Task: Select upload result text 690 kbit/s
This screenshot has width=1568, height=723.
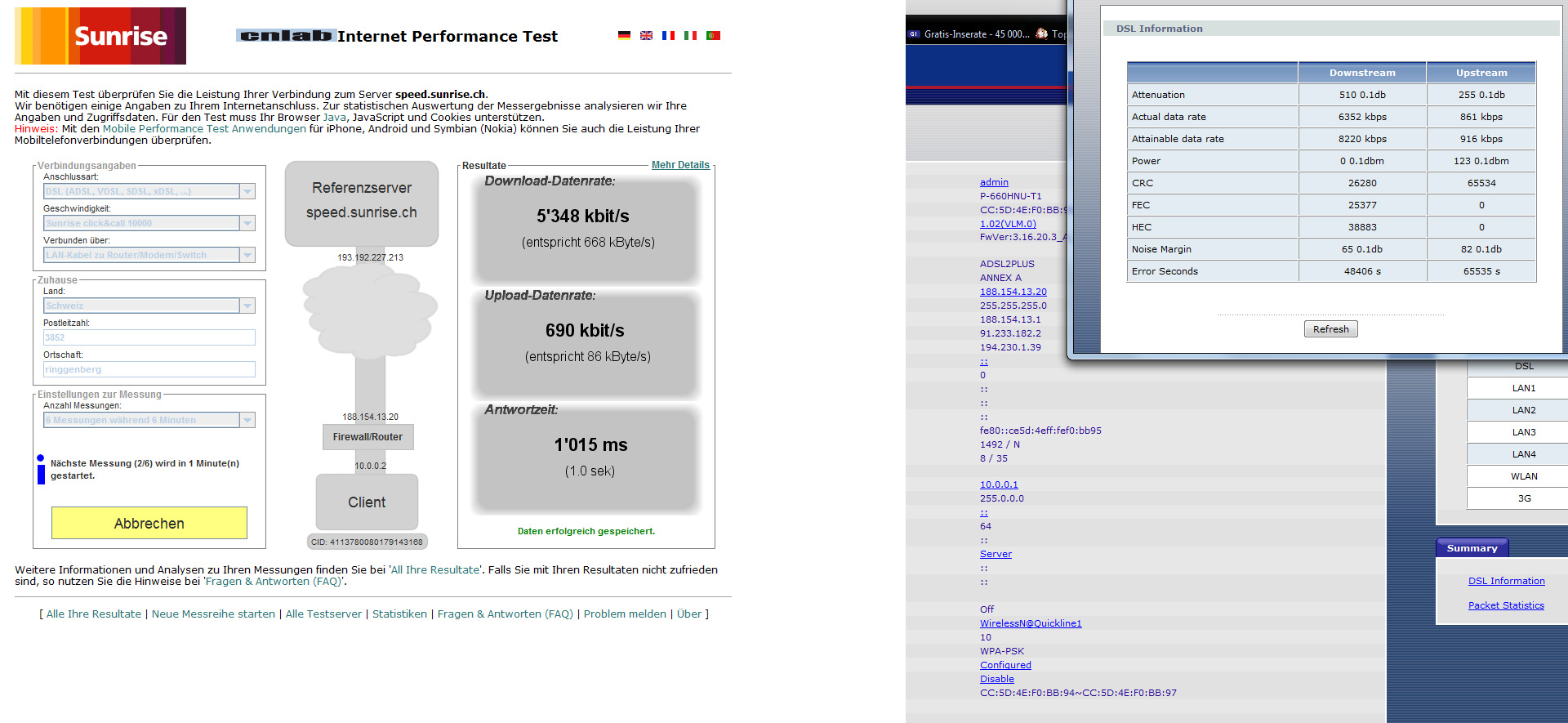Action: click(585, 331)
